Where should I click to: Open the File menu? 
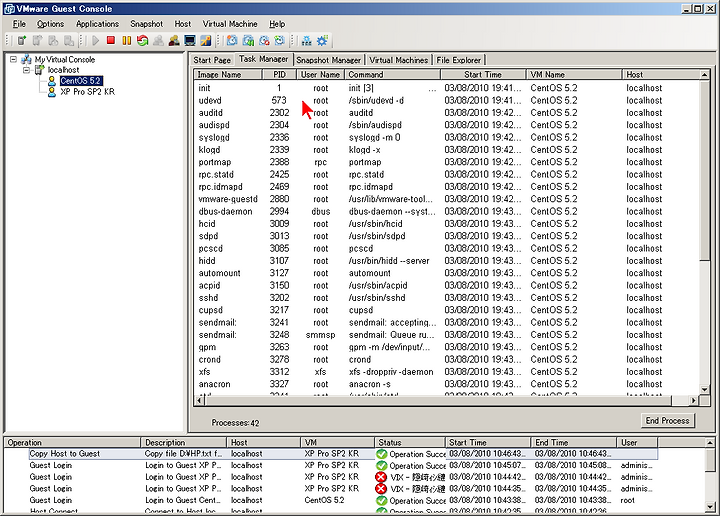click(x=19, y=24)
